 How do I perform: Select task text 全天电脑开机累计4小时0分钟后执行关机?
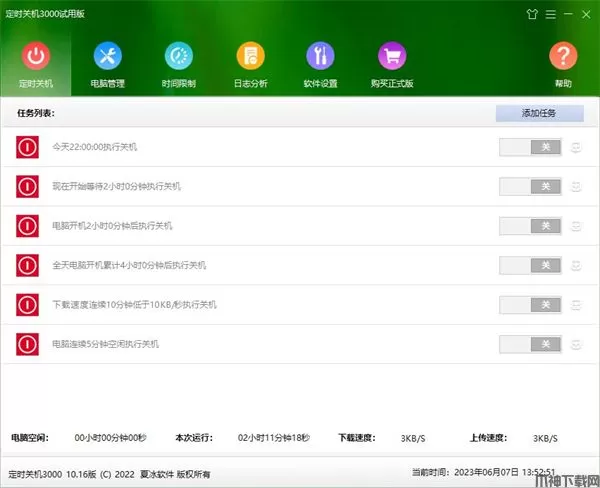coord(129,265)
